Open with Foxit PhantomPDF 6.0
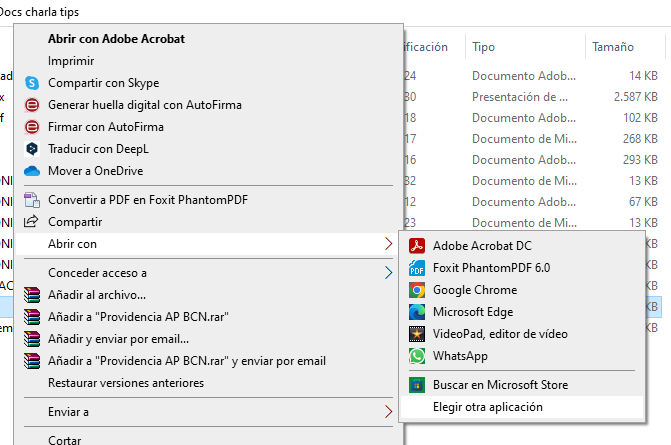This screenshot has width=671, height=445. coord(521,268)
